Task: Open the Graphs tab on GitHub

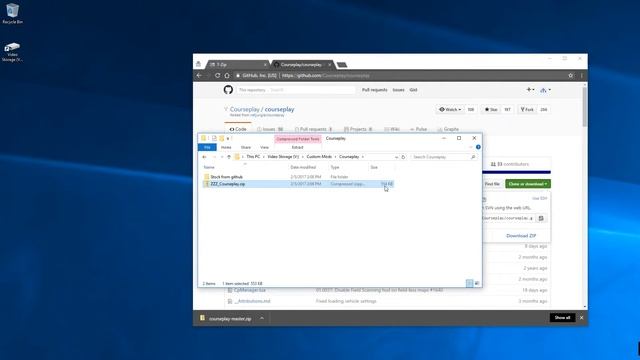Action: (448, 129)
